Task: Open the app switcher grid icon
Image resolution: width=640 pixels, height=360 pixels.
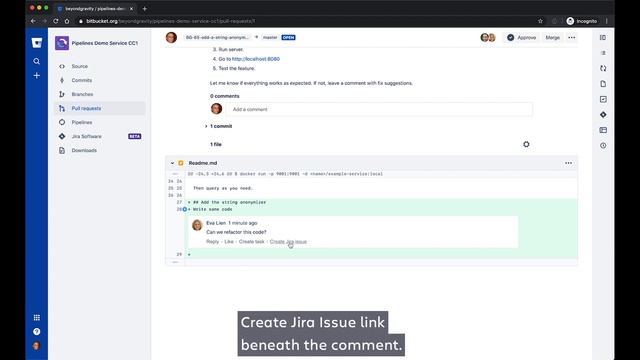Action: [x=37, y=318]
